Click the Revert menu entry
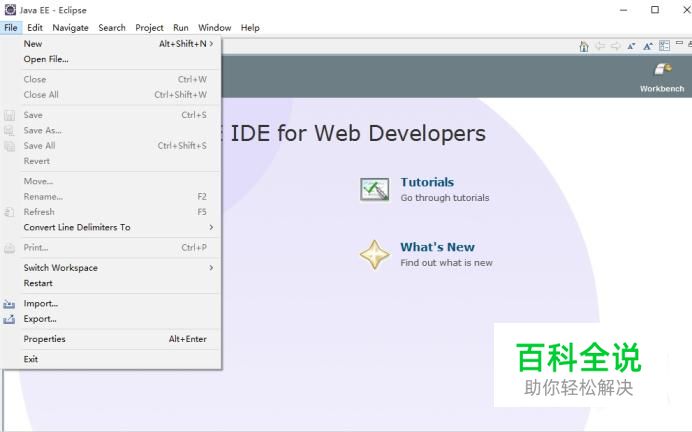The image size is (692, 432). click(110, 161)
